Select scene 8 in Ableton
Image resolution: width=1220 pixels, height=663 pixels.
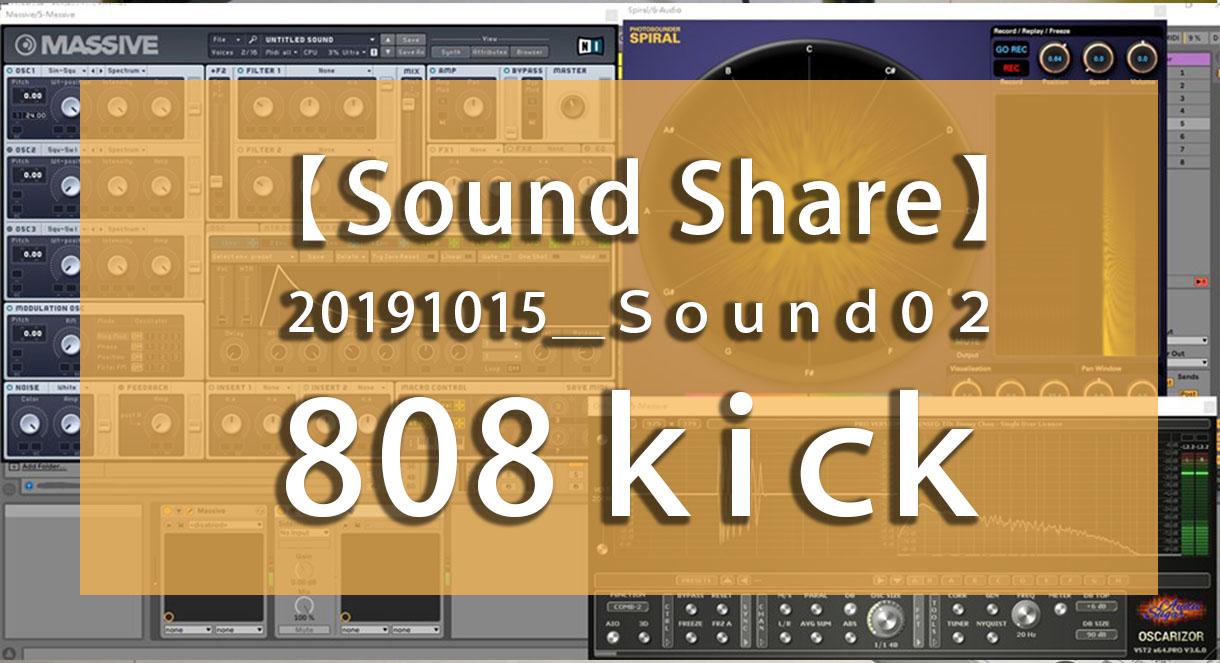point(1188,162)
